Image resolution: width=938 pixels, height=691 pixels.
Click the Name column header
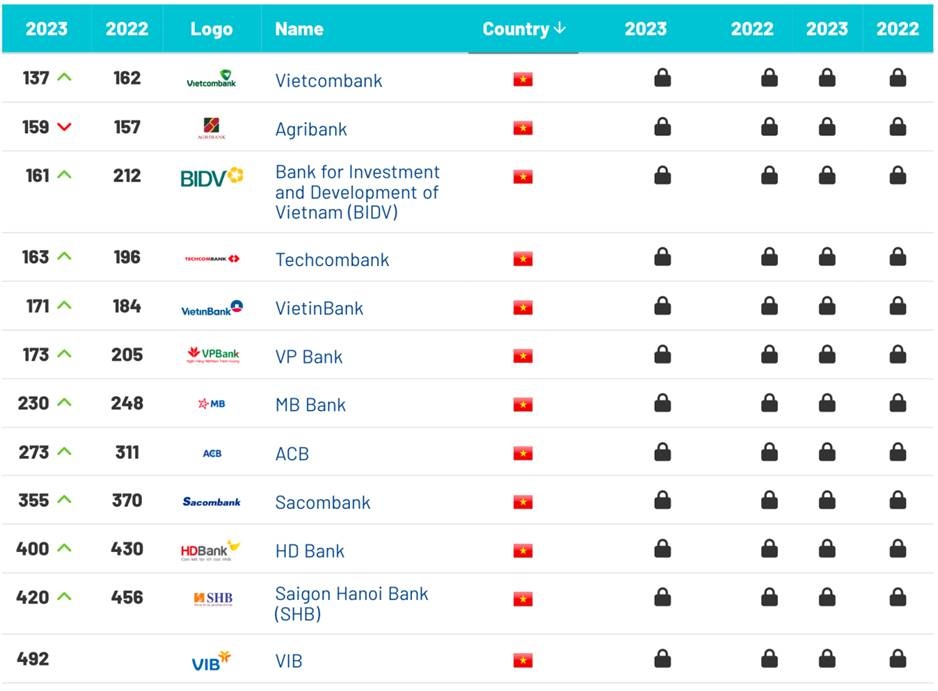[299, 29]
